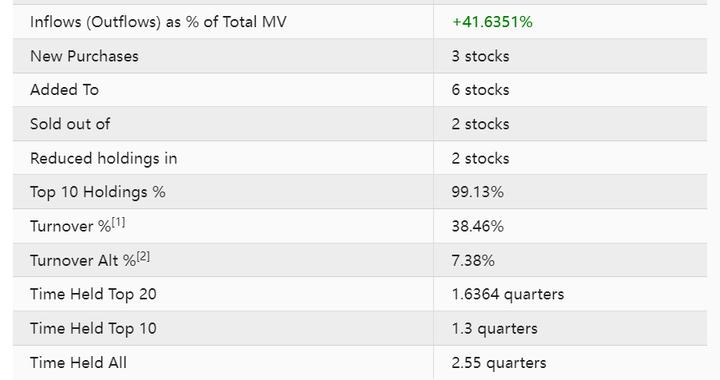The height and width of the screenshot is (380, 720).
Task: Click the Turnover % footnote [1] reference
Action: pyautogui.click(x=118, y=222)
